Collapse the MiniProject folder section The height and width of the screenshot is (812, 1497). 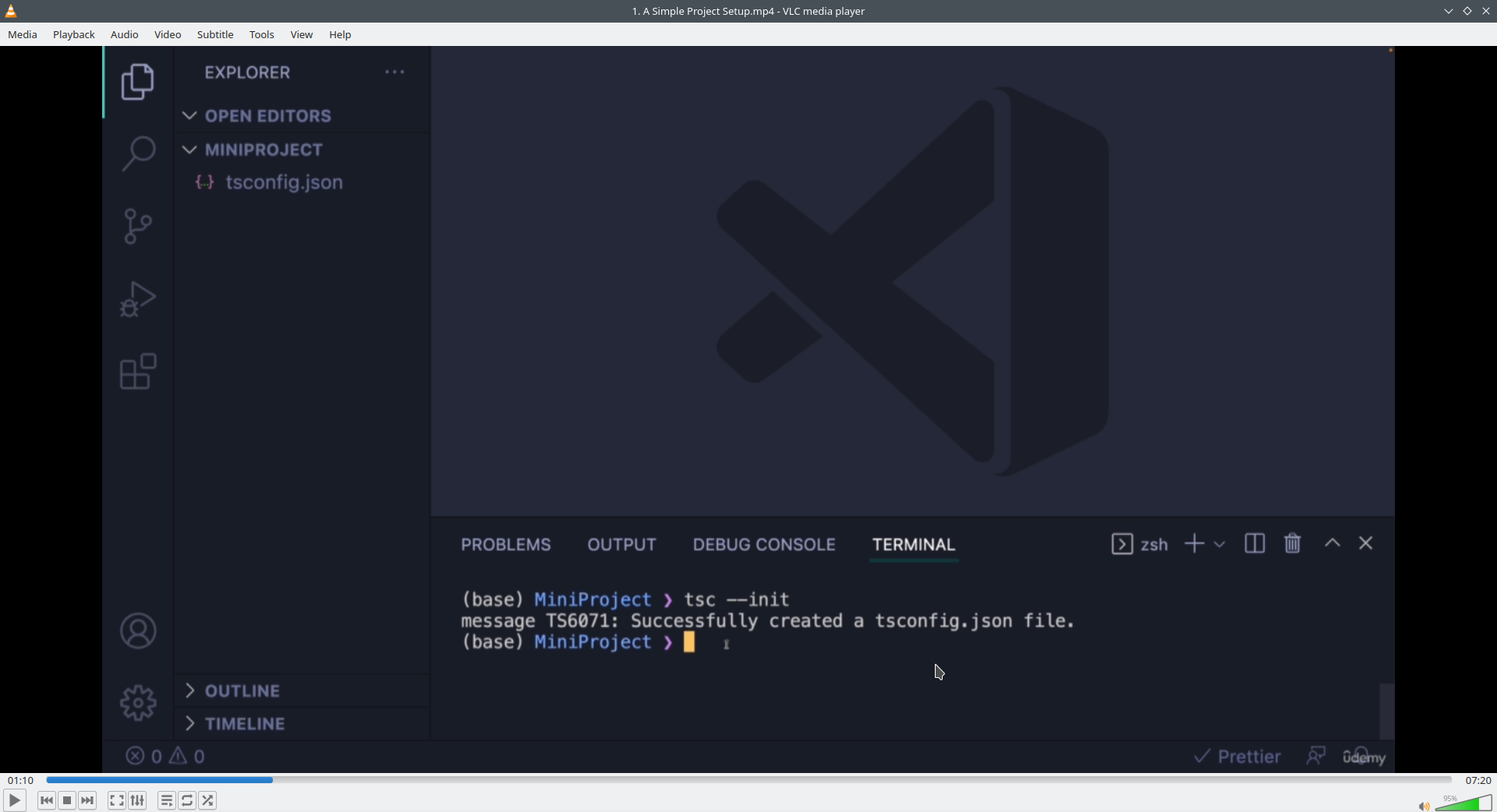pyautogui.click(x=189, y=150)
